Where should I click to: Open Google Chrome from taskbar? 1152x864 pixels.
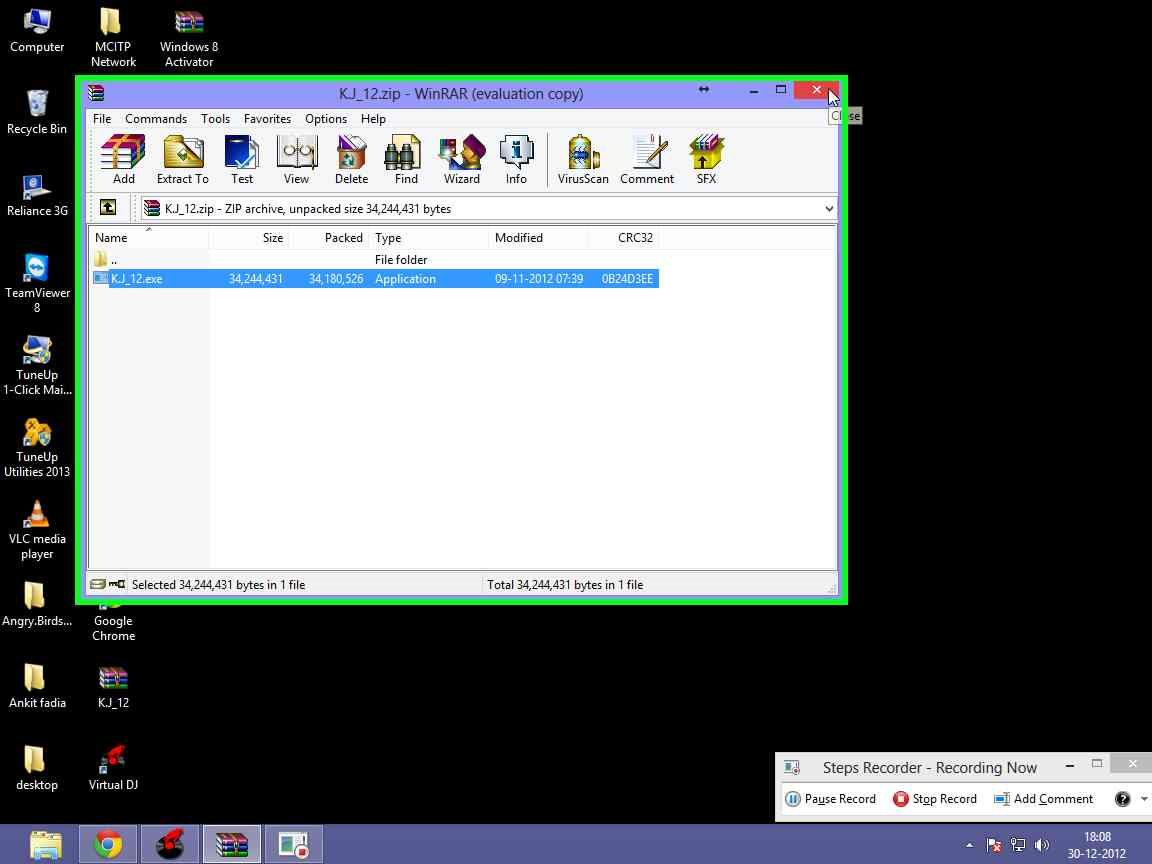coord(108,844)
